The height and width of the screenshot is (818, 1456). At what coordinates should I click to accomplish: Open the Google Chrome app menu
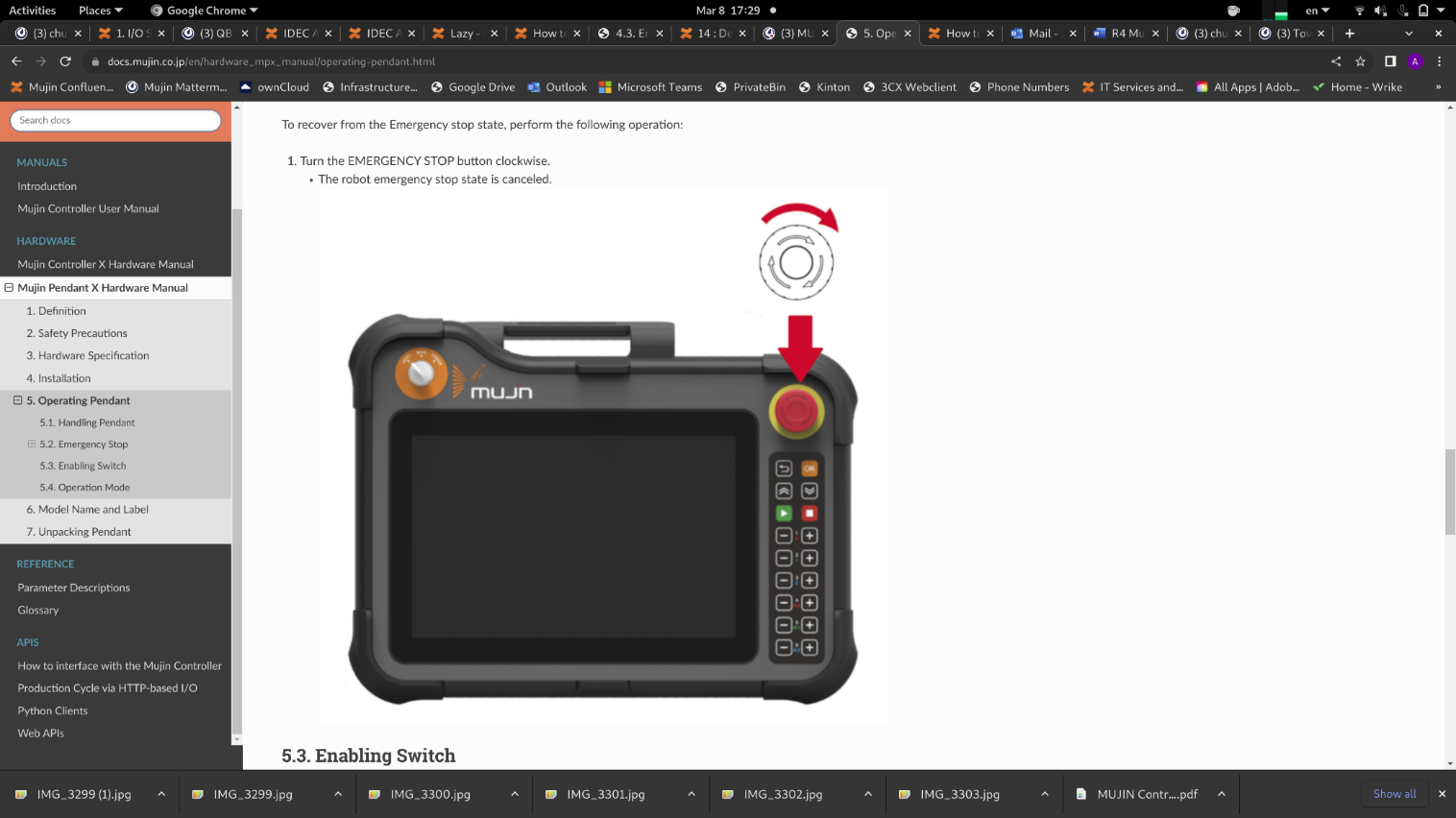point(205,11)
